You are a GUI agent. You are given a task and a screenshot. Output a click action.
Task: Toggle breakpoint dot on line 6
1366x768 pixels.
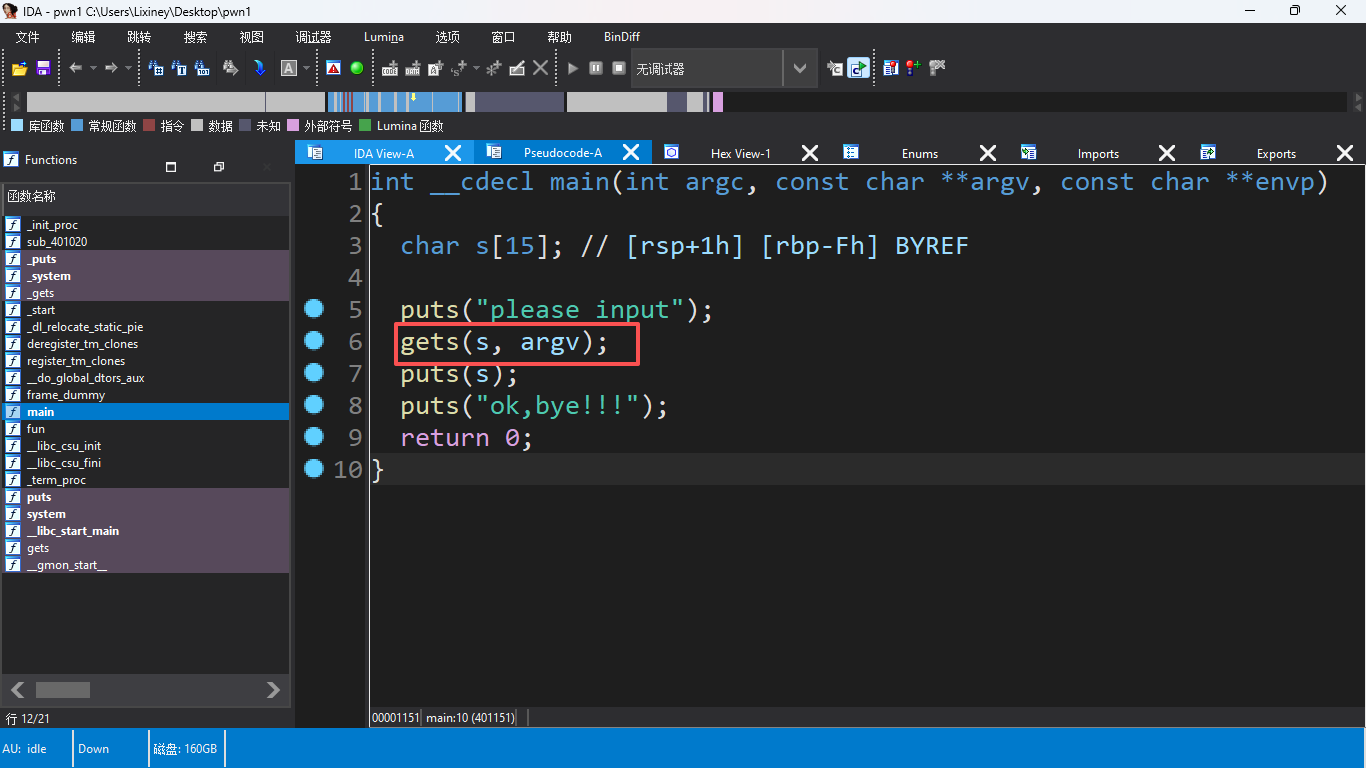pos(314,341)
